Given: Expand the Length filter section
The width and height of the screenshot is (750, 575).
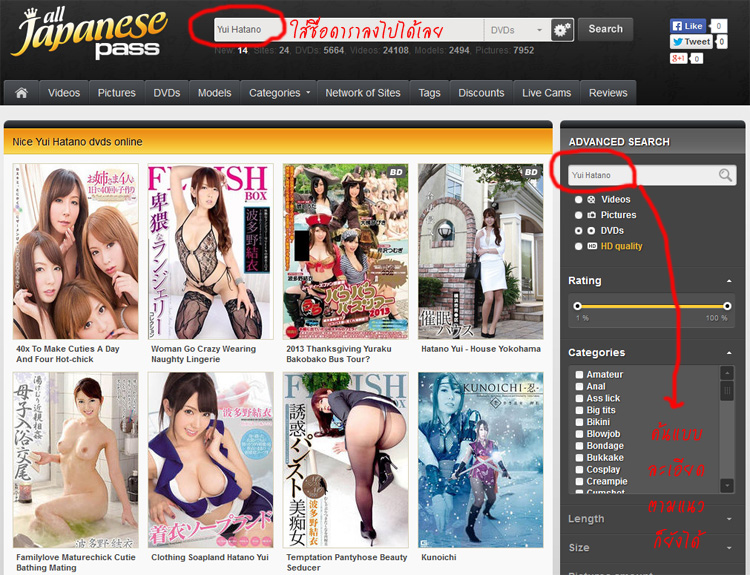Looking at the screenshot, I should tap(729, 519).
